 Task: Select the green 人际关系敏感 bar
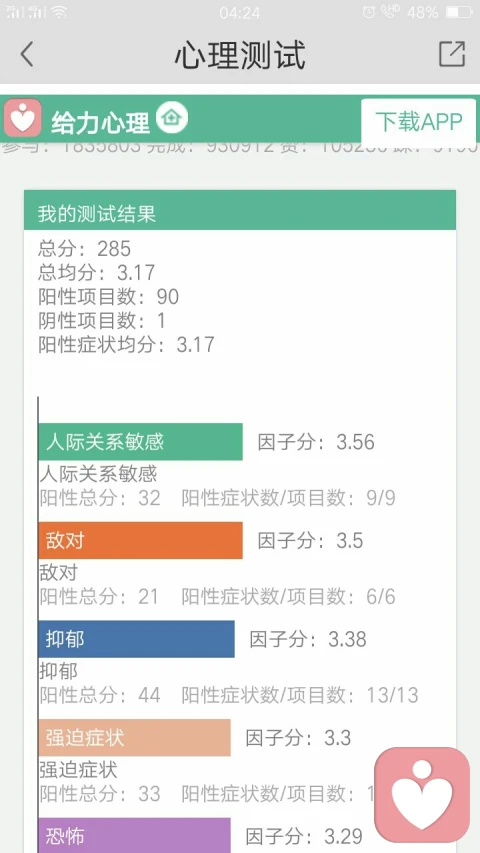click(140, 442)
